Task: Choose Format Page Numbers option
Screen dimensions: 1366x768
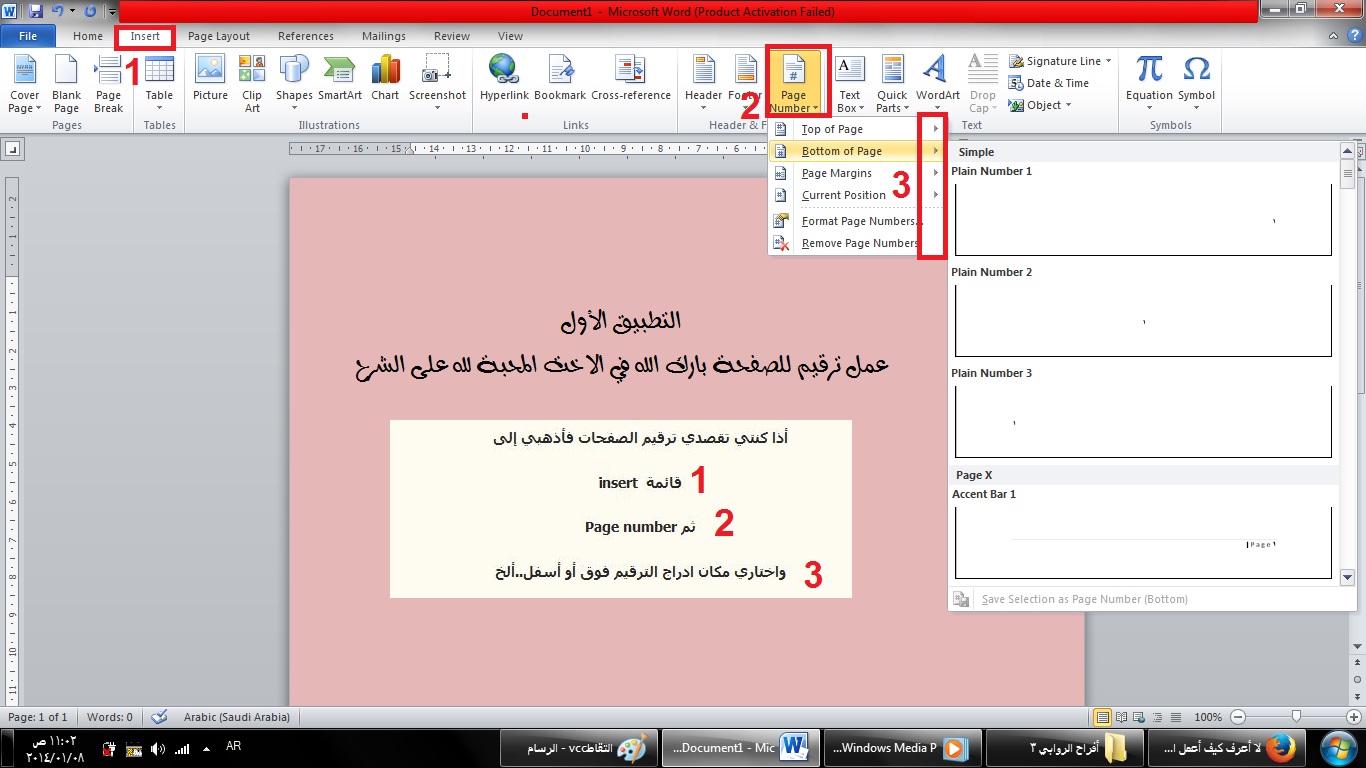Action: click(857, 221)
